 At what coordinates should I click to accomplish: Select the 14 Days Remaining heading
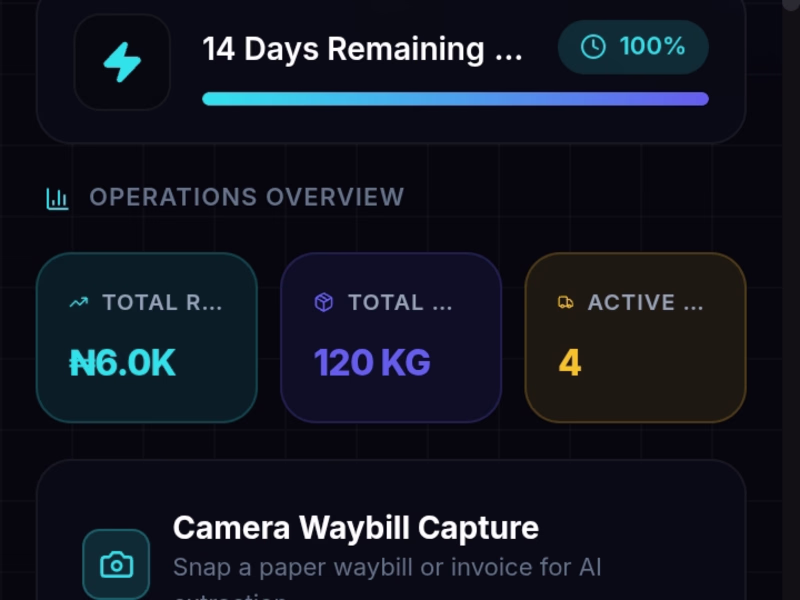point(362,49)
